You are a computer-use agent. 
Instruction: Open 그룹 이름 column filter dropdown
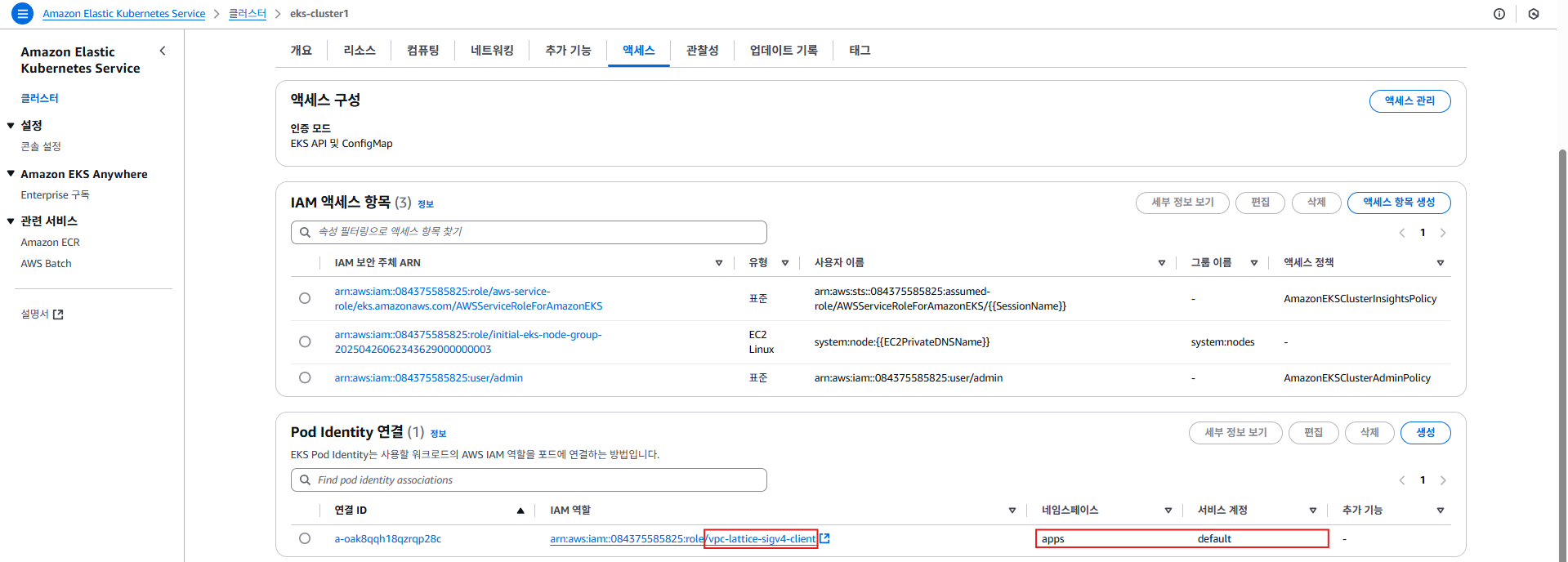[x=1254, y=263]
